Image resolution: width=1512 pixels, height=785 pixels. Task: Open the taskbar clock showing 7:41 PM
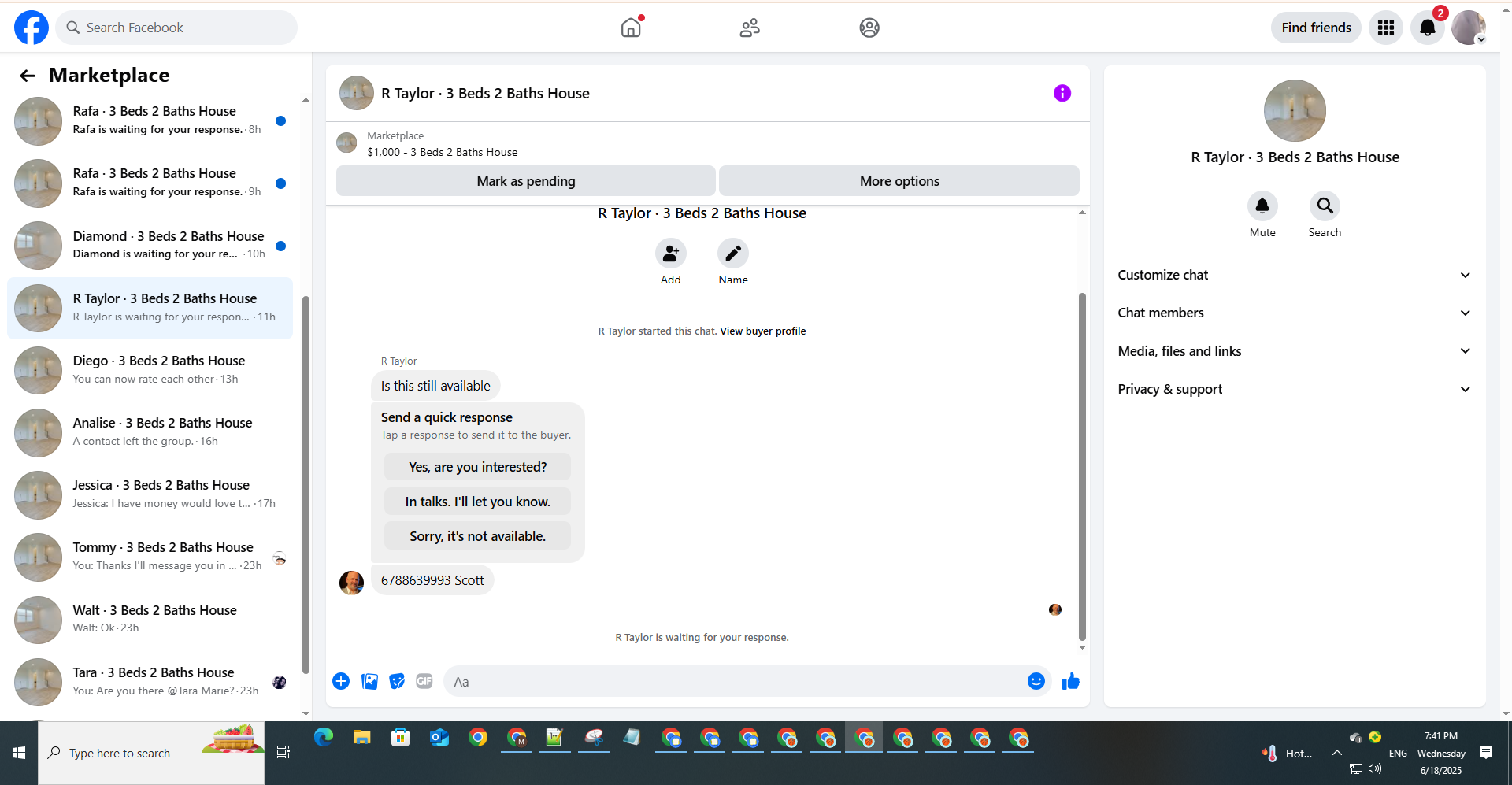click(1440, 754)
